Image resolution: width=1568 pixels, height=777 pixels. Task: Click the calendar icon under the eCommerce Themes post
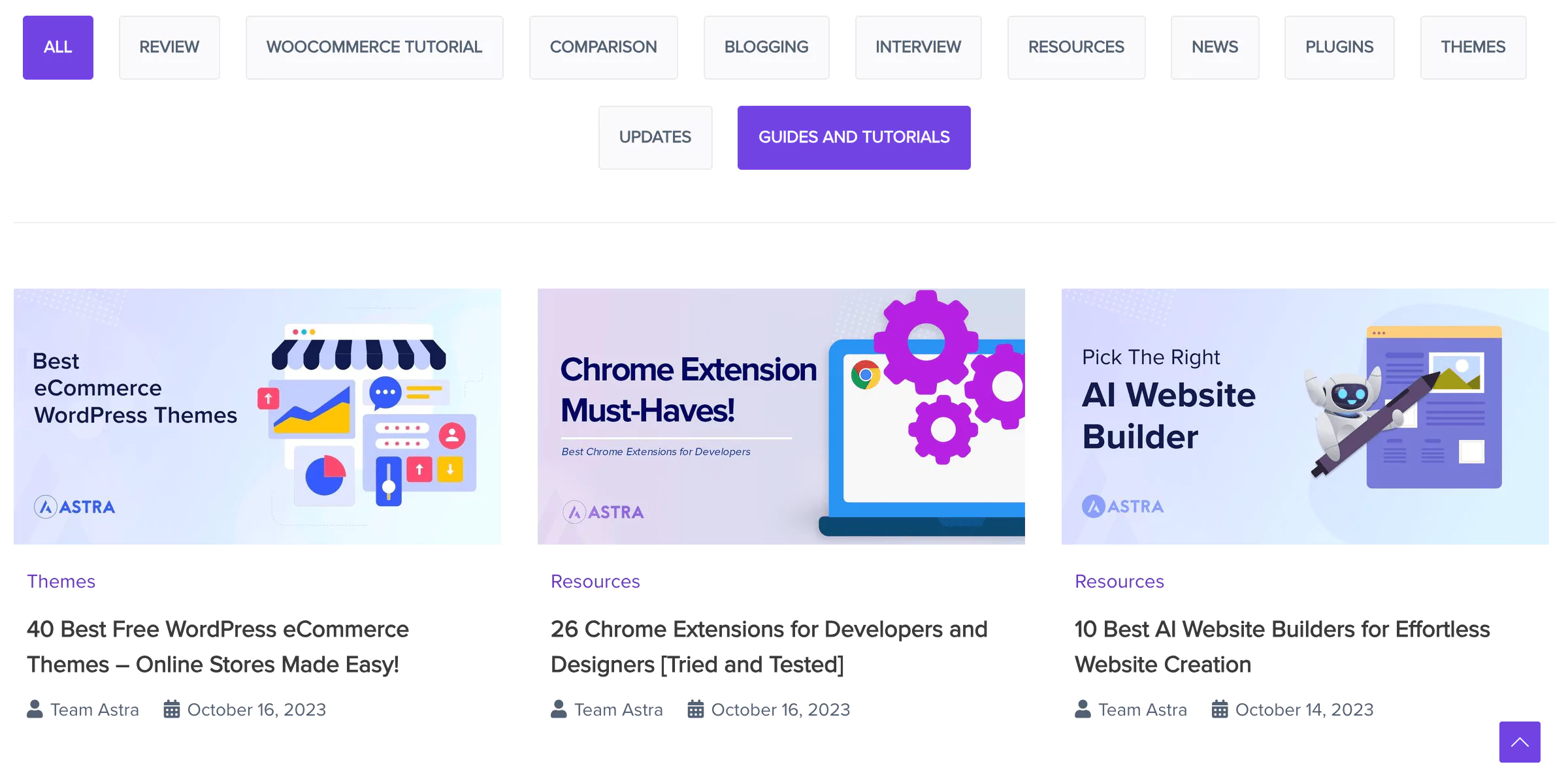pos(171,709)
